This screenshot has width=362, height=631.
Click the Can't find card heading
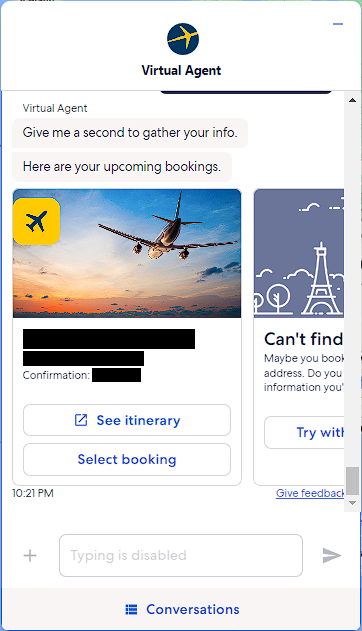coord(304,339)
